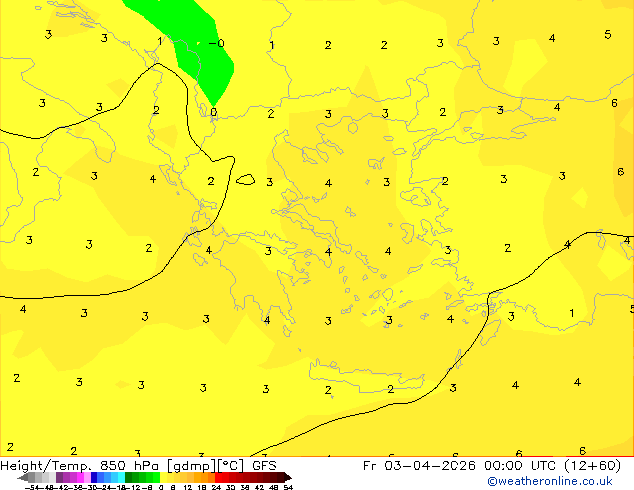The height and width of the screenshot is (490, 634).
Task: Click the magenta legend swatch
Action: pyautogui.click(x=80, y=477)
